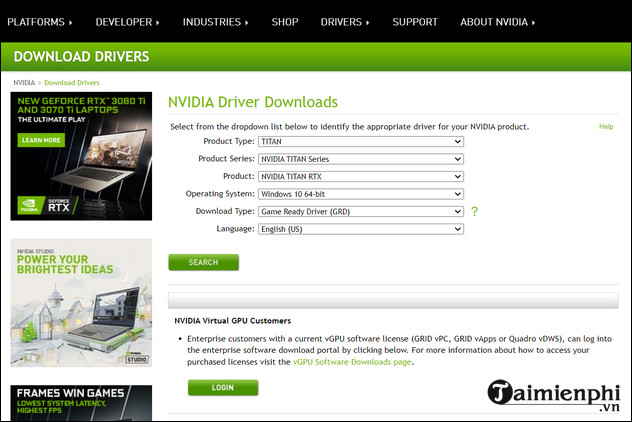632x422 pixels.
Task: Open the INDUSTRIES menu
Action: (215, 22)
